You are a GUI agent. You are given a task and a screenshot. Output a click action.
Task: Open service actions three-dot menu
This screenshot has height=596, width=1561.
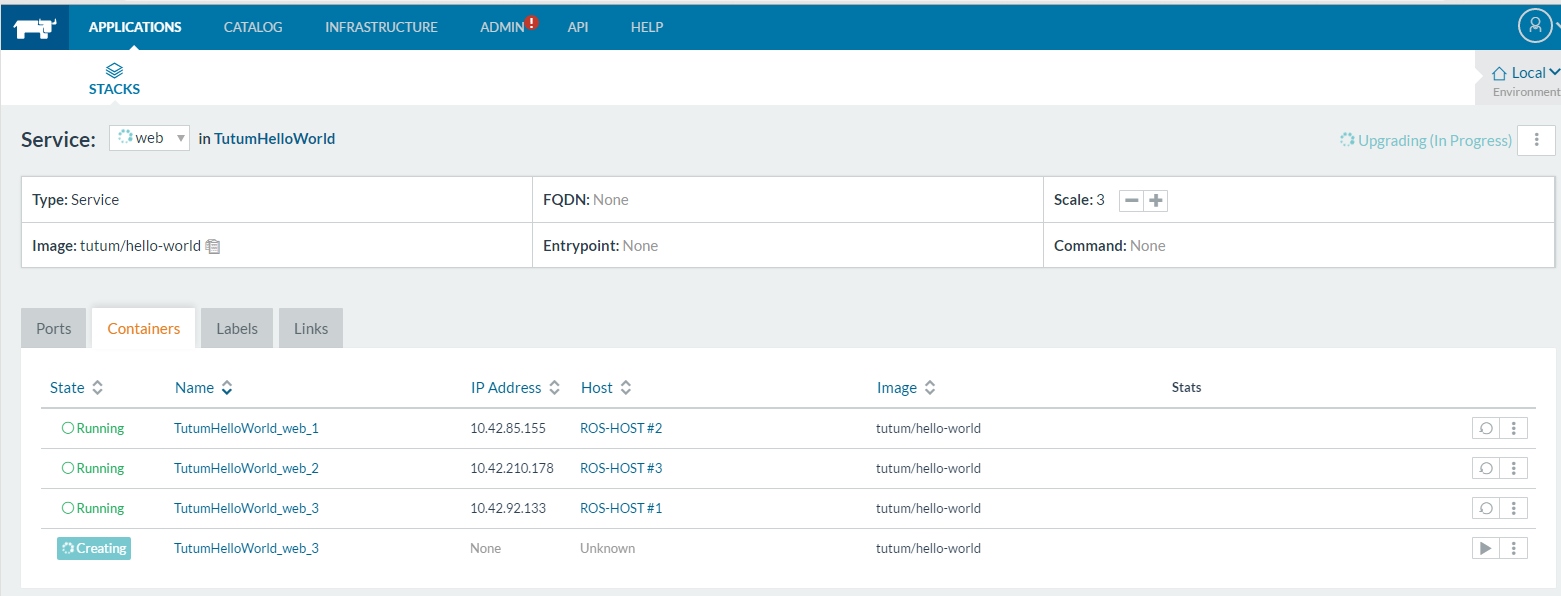tap(1536, 140)
